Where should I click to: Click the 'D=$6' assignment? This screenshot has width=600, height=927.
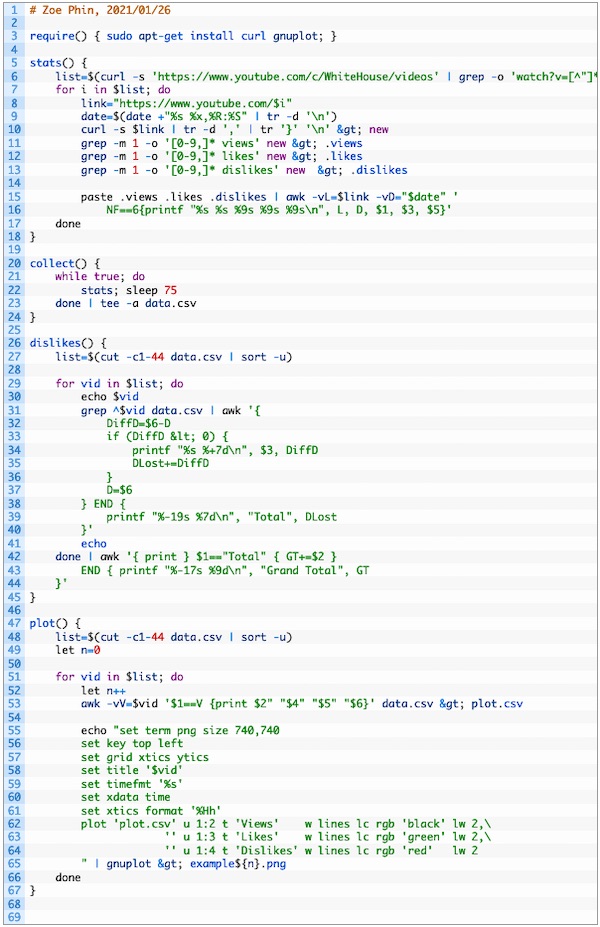(x=119, y=490)
